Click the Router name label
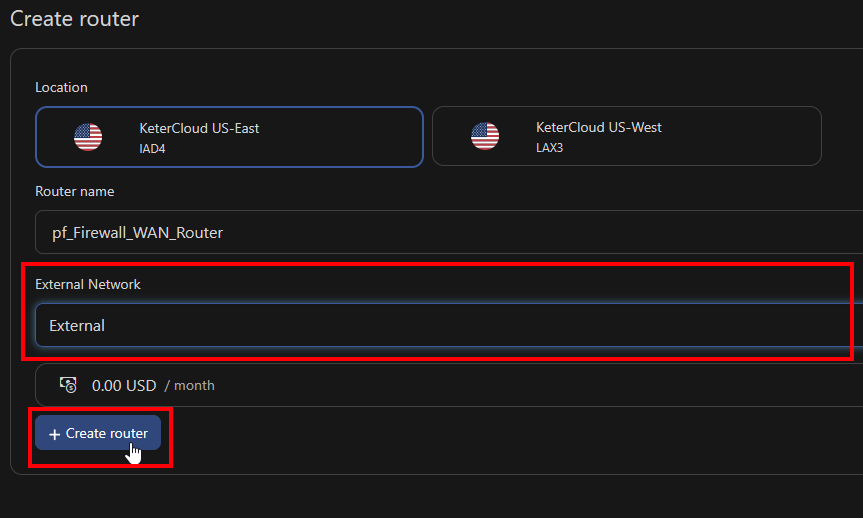 75,192
